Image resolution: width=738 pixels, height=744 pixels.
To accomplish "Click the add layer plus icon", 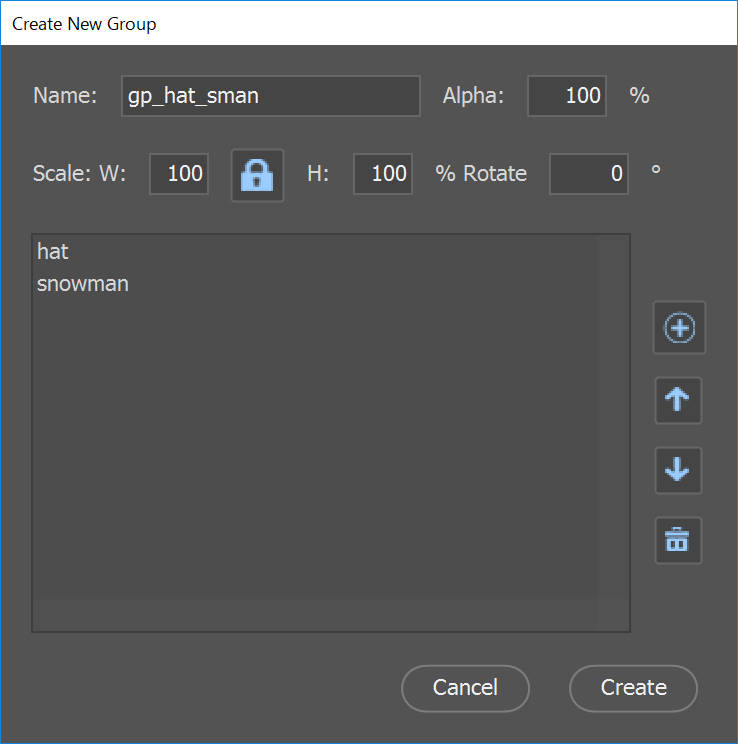I will (679, 328).
